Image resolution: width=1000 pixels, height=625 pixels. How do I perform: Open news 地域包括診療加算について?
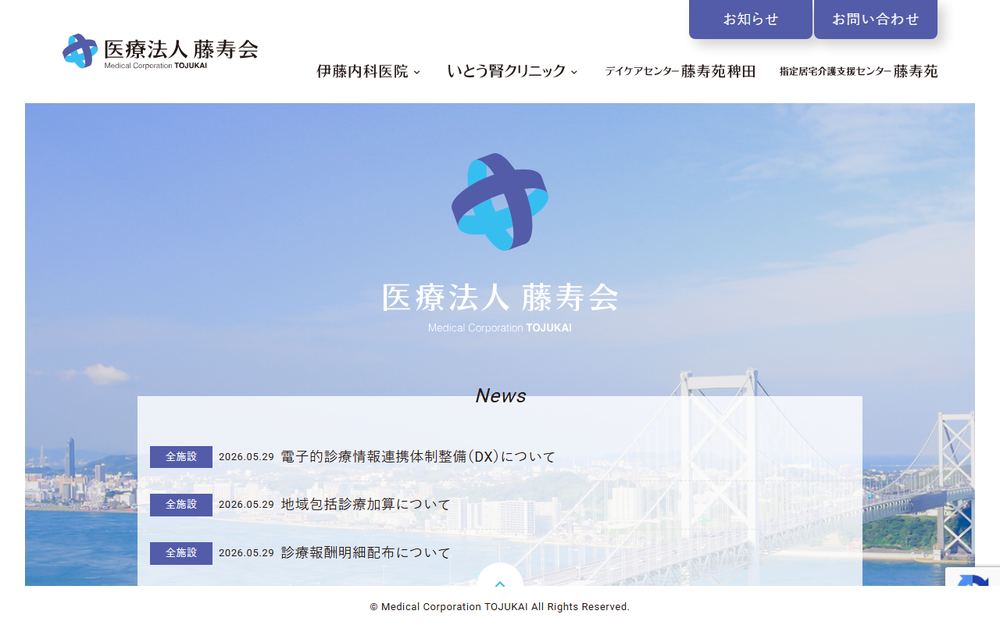(365, 504)
